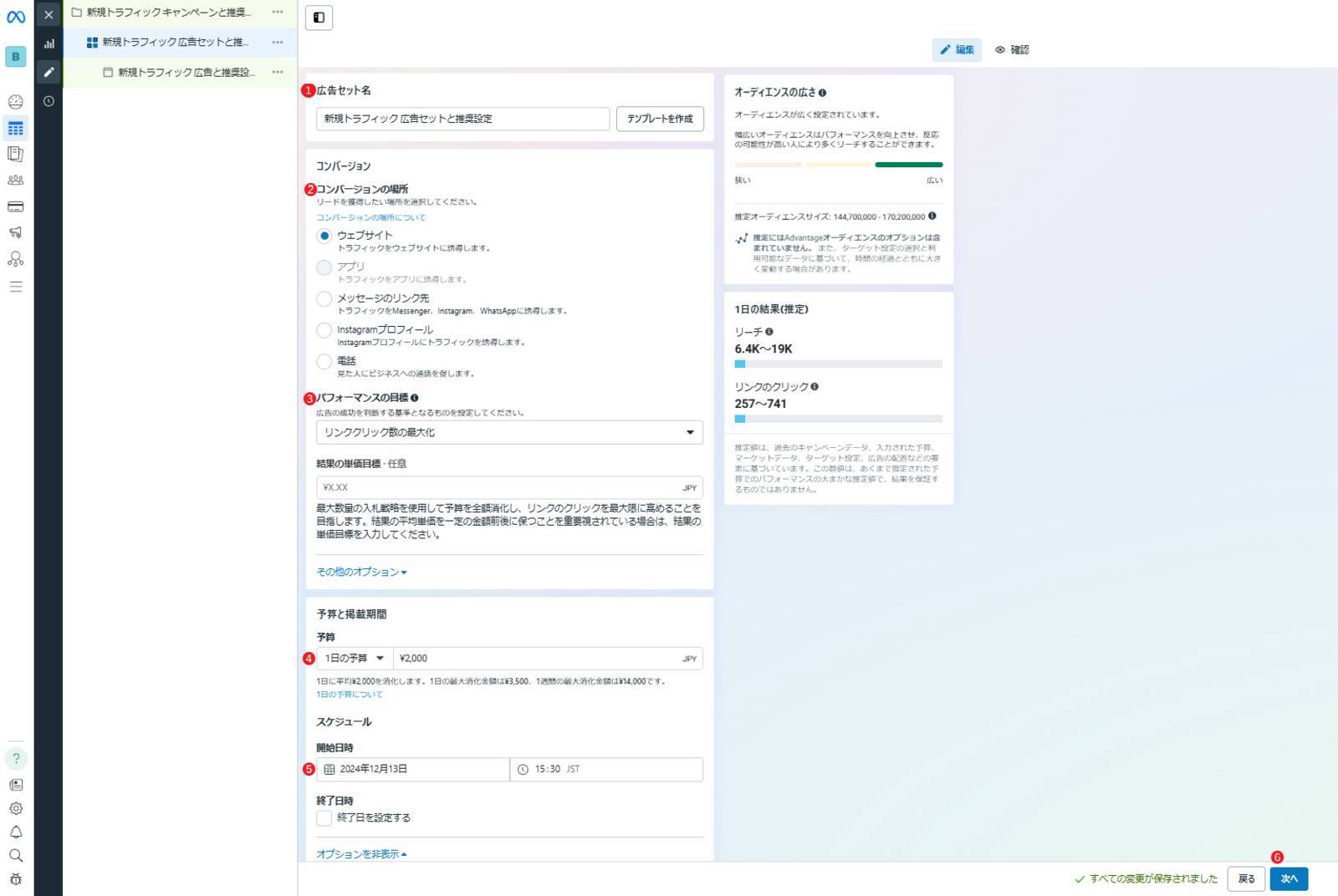
Task: Toggle the side panel collapse button
Action: (319, 18)
